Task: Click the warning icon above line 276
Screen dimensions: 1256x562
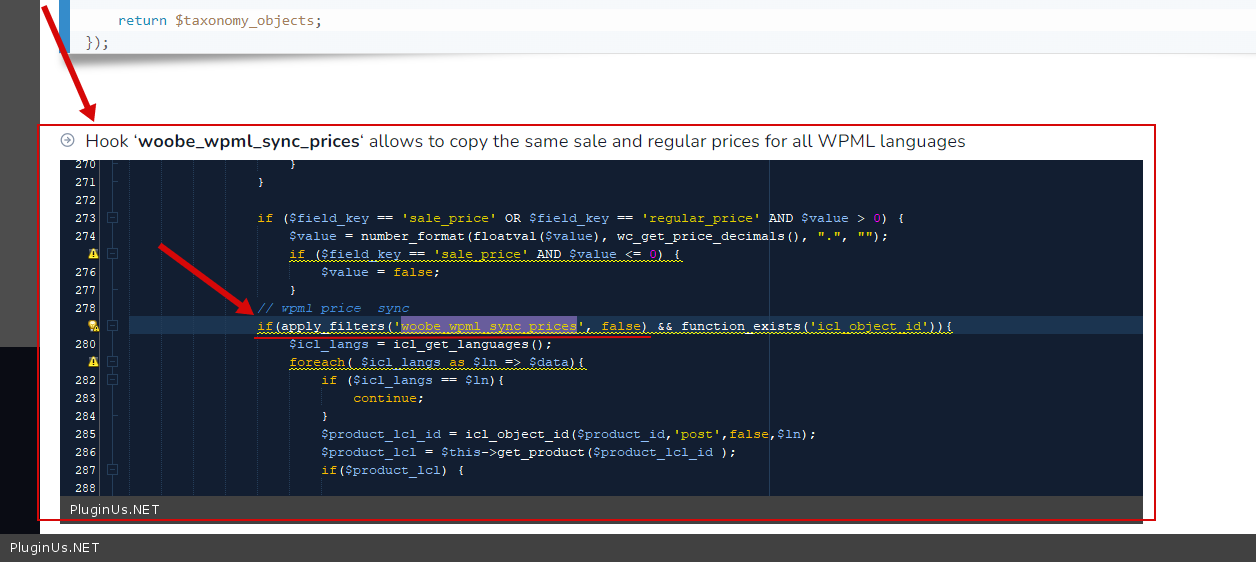Action: click(x=93, y=254)
